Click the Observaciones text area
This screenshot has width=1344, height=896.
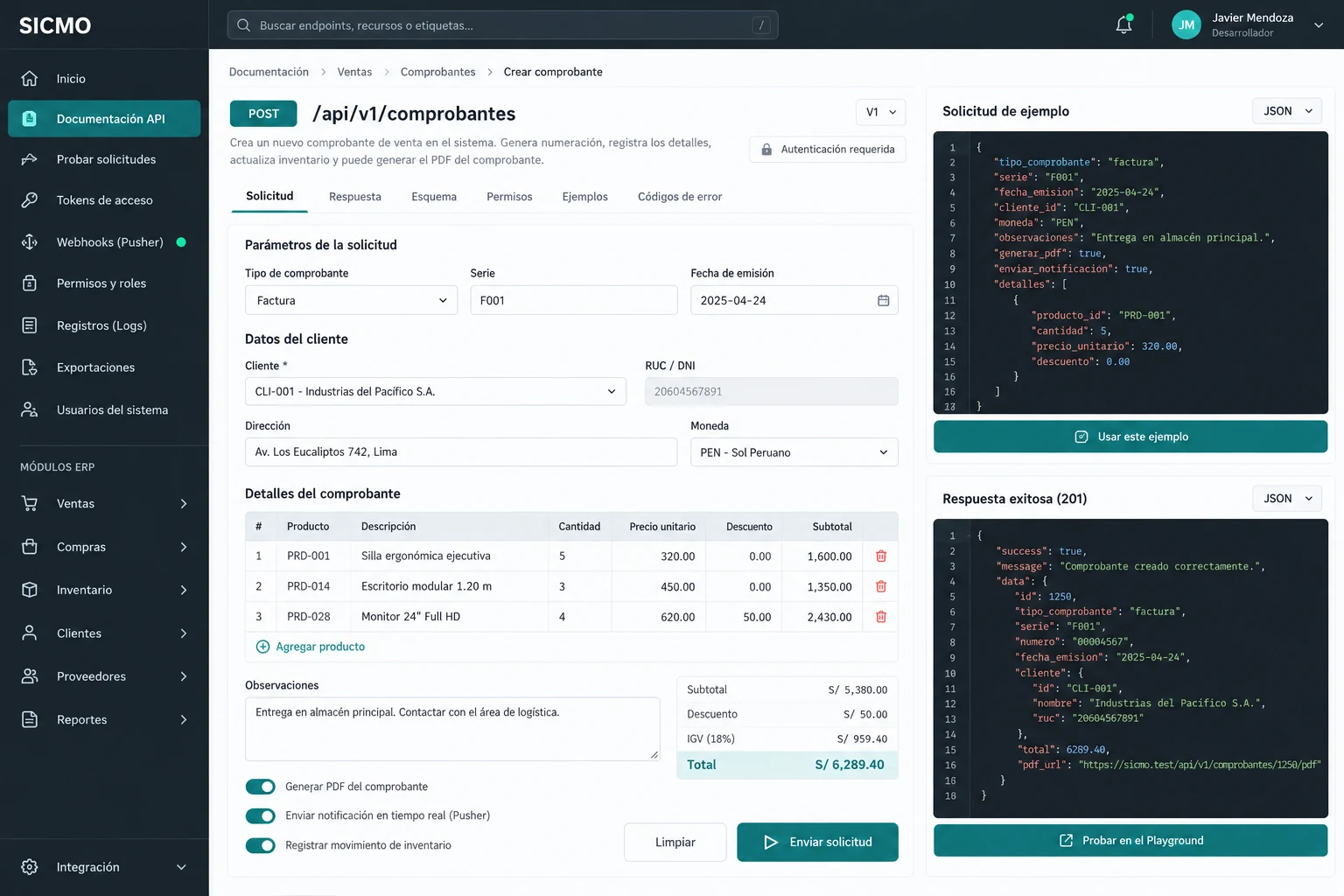click(452, 729)
